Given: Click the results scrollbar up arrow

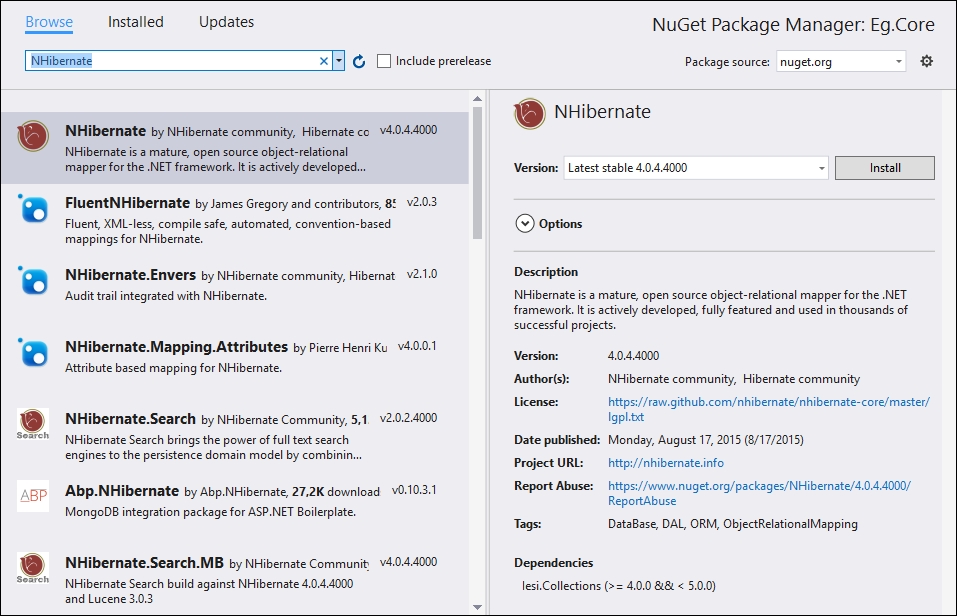Looking at the screenshot, I should click(x=477, y=98).
